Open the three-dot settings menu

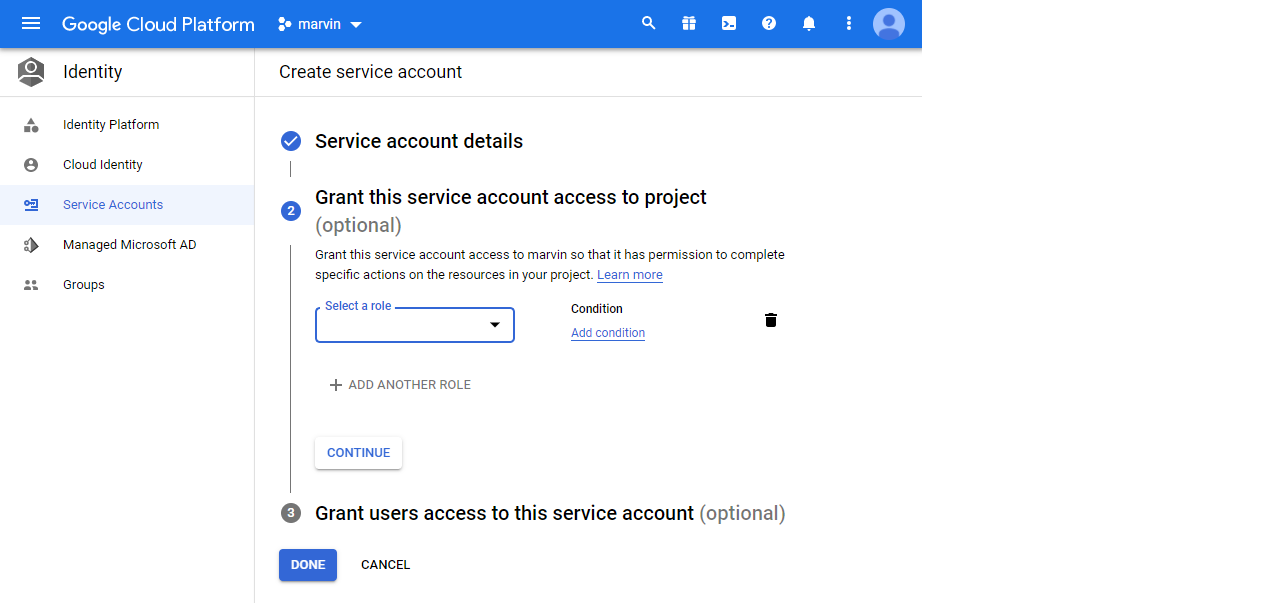[x=849, y=23]
